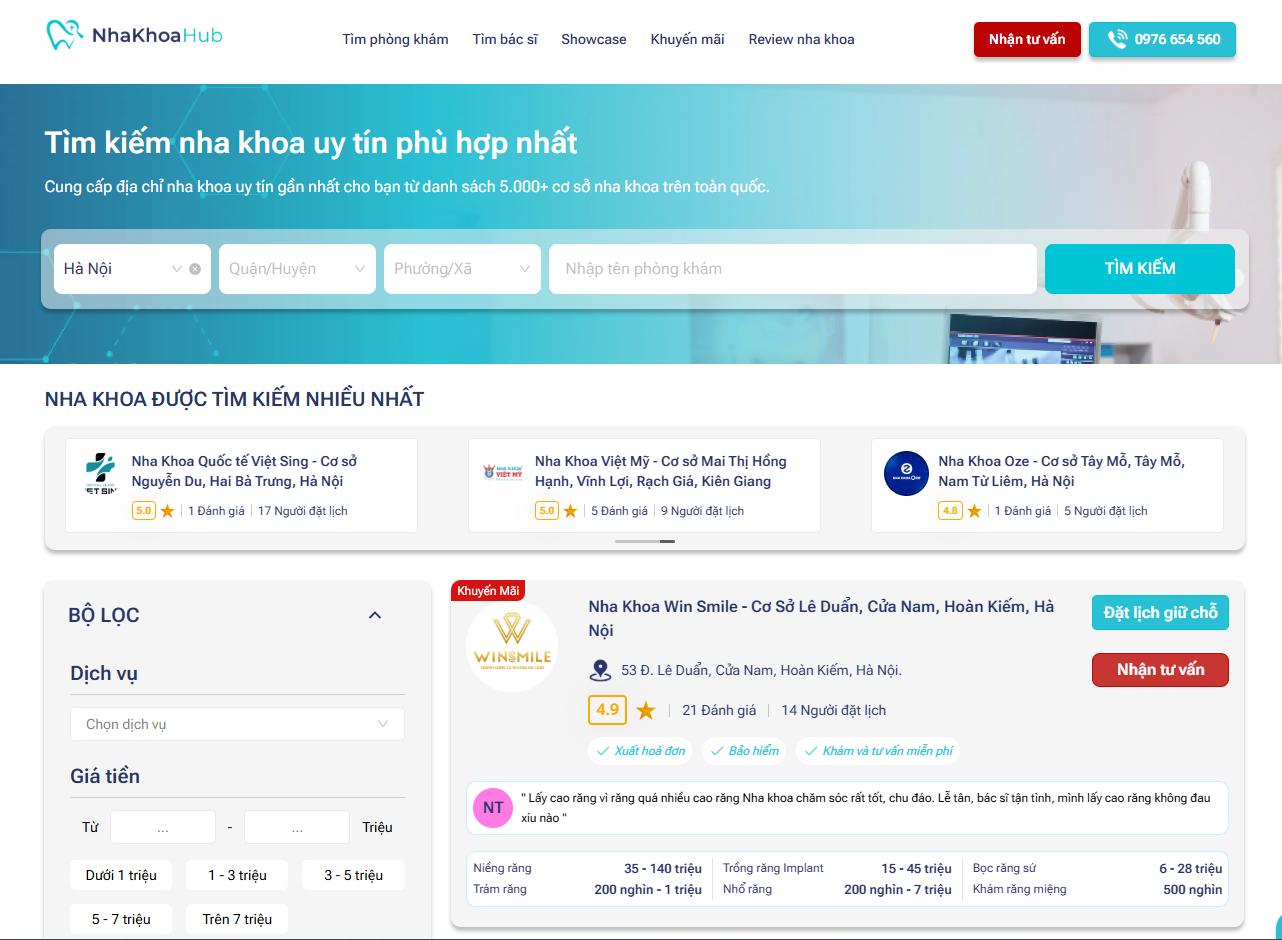Collapse the Bộ Lọc filter panel

[375, 615]
